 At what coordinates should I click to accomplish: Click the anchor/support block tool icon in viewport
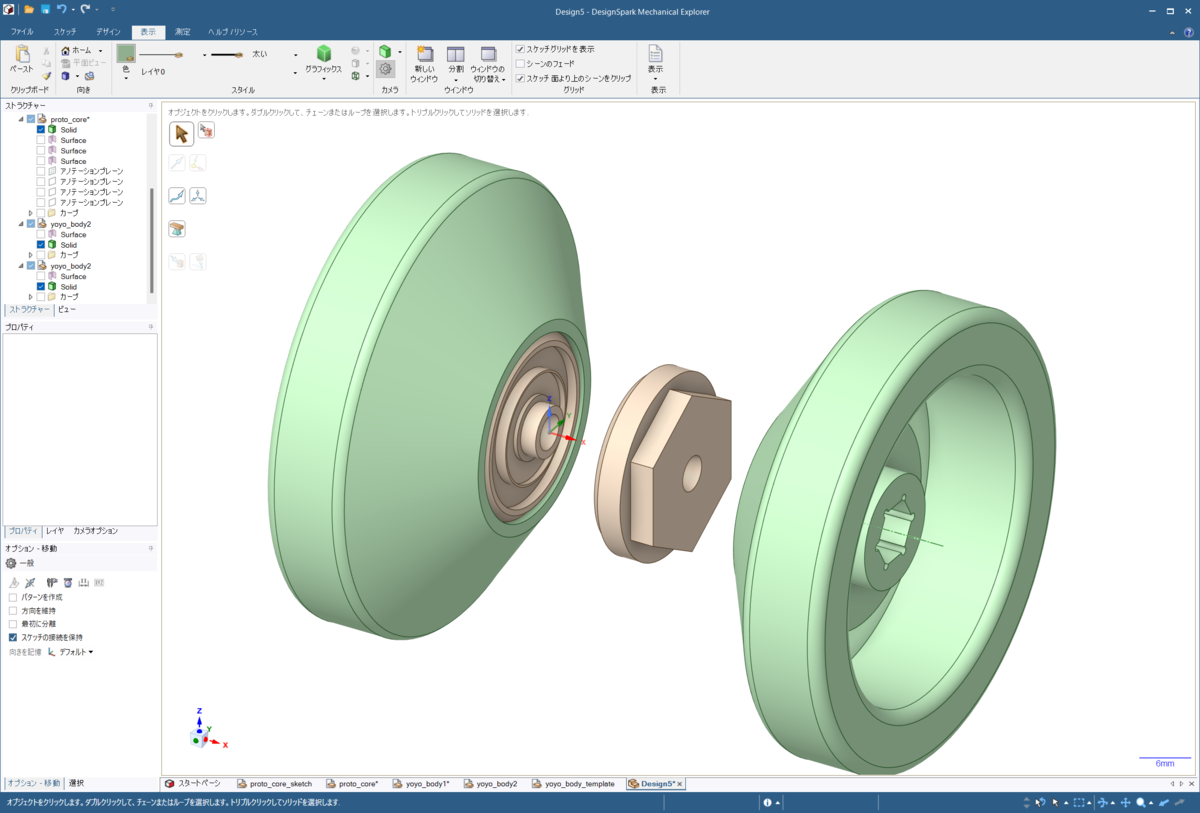tap(177, 229)
